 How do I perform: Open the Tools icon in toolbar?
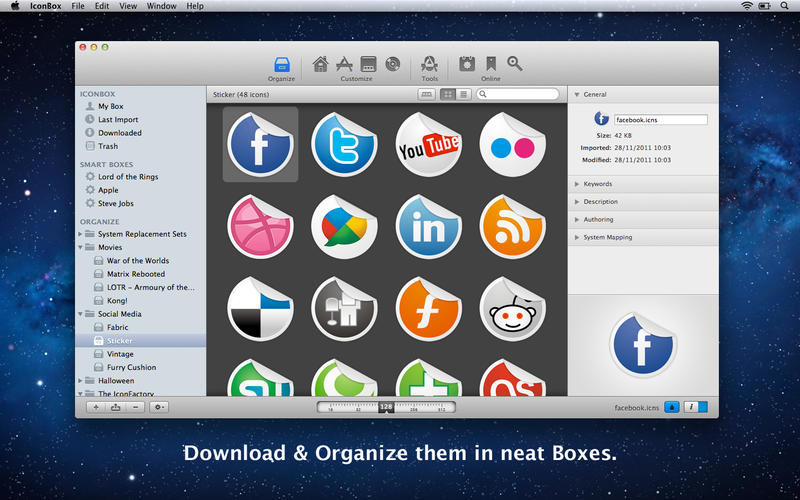coord(429,63)
